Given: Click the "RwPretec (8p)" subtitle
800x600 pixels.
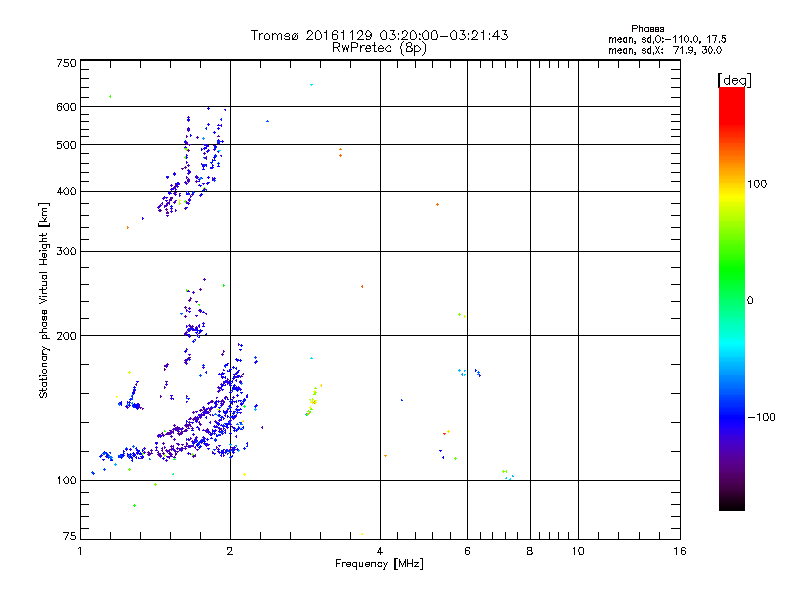Looking at the screenshot, I should tap(379, 48).
